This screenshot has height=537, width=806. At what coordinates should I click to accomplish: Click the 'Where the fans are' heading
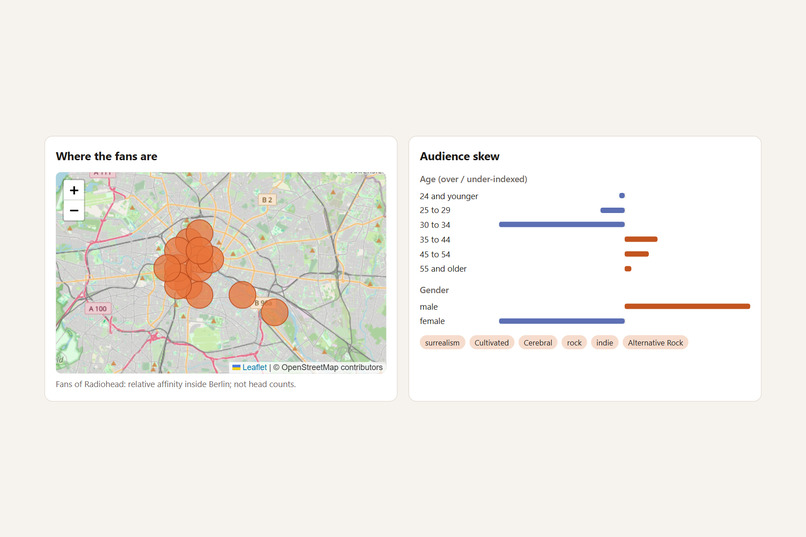[106, 156]
